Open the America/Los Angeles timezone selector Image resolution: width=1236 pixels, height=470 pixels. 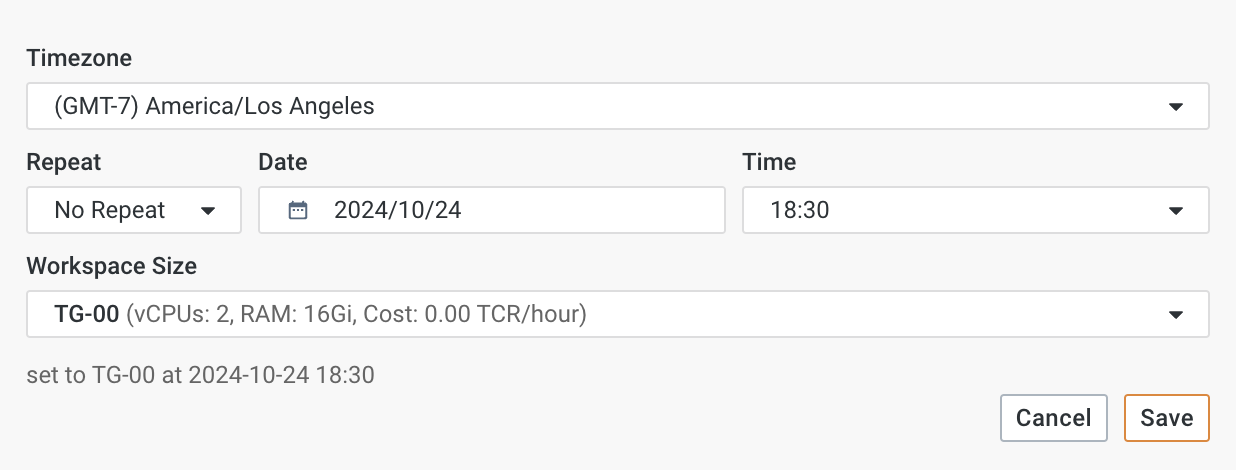[600, 106]
